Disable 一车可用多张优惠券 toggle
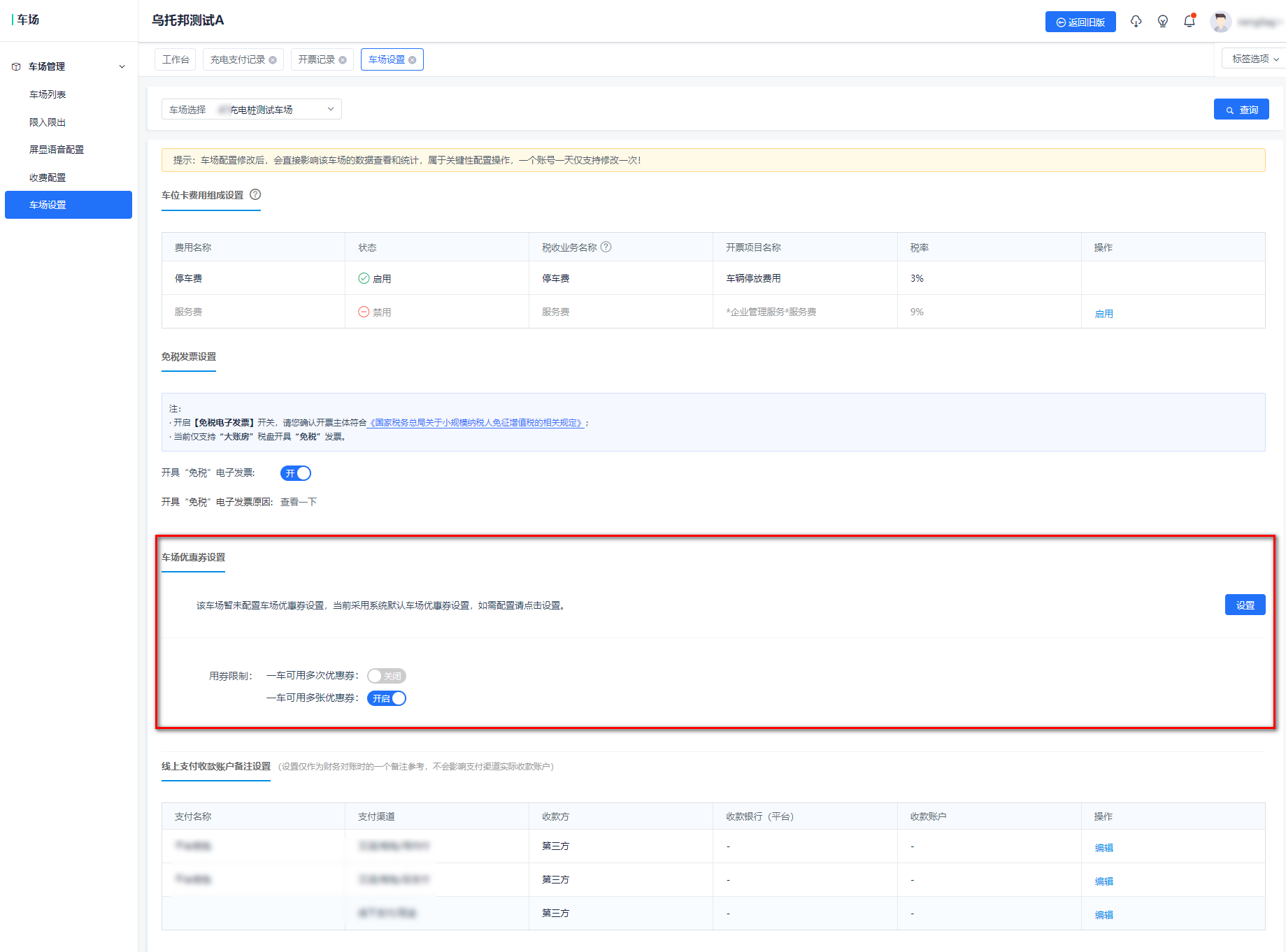Image resolution: width=1286 pixels, height=952 pixels. (386, 698)
